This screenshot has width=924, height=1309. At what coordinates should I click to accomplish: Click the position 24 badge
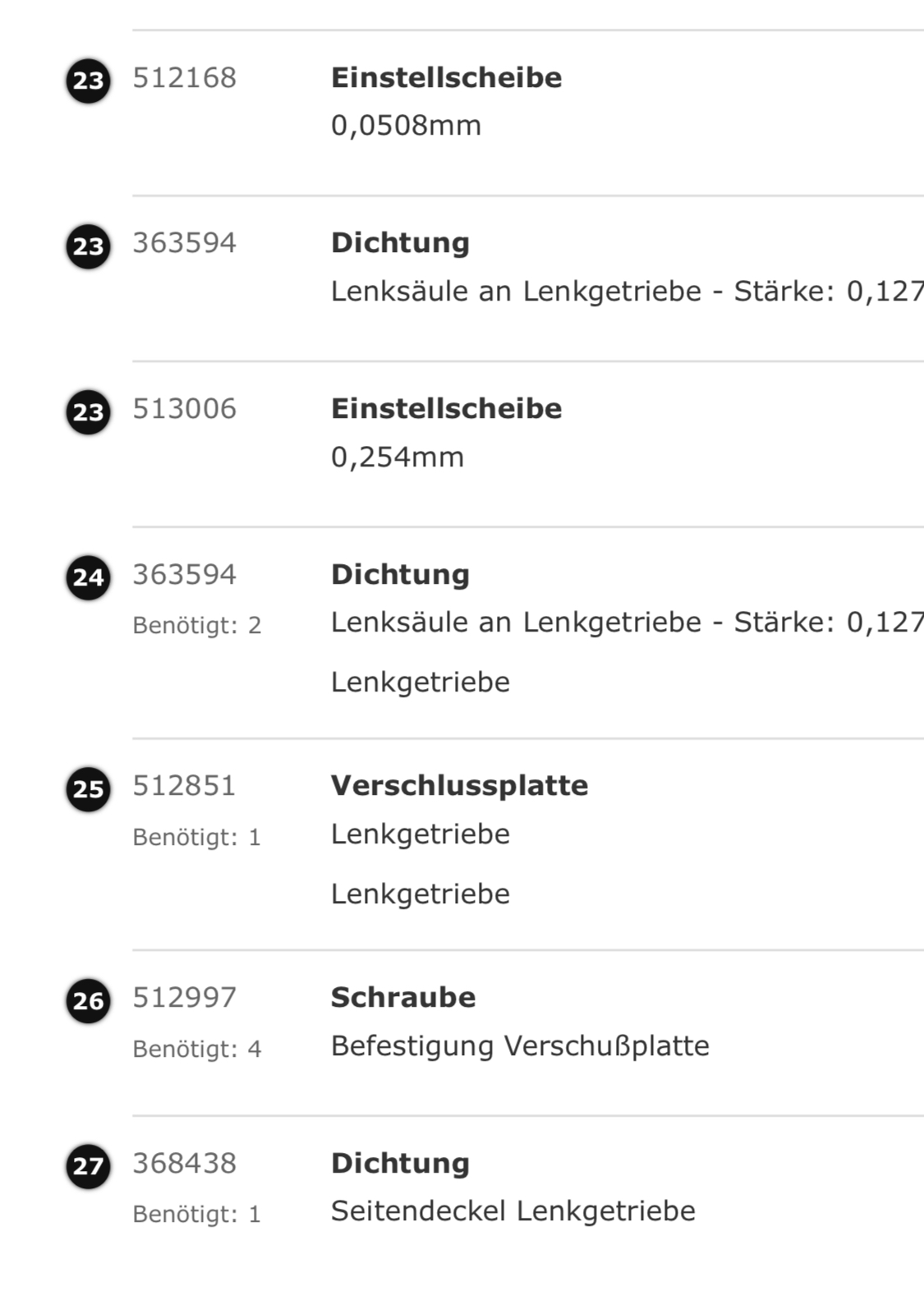[88, 577]
